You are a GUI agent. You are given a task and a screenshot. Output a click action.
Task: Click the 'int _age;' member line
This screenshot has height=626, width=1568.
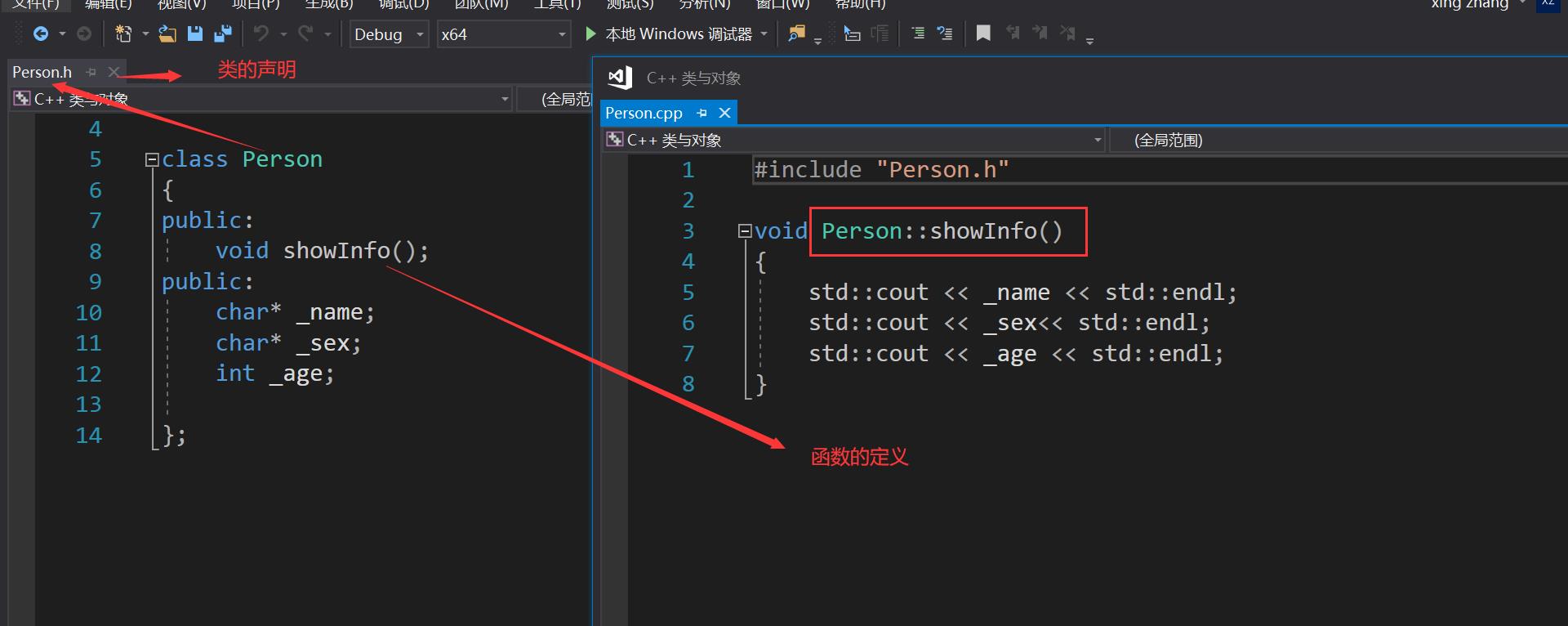(274, 373)
